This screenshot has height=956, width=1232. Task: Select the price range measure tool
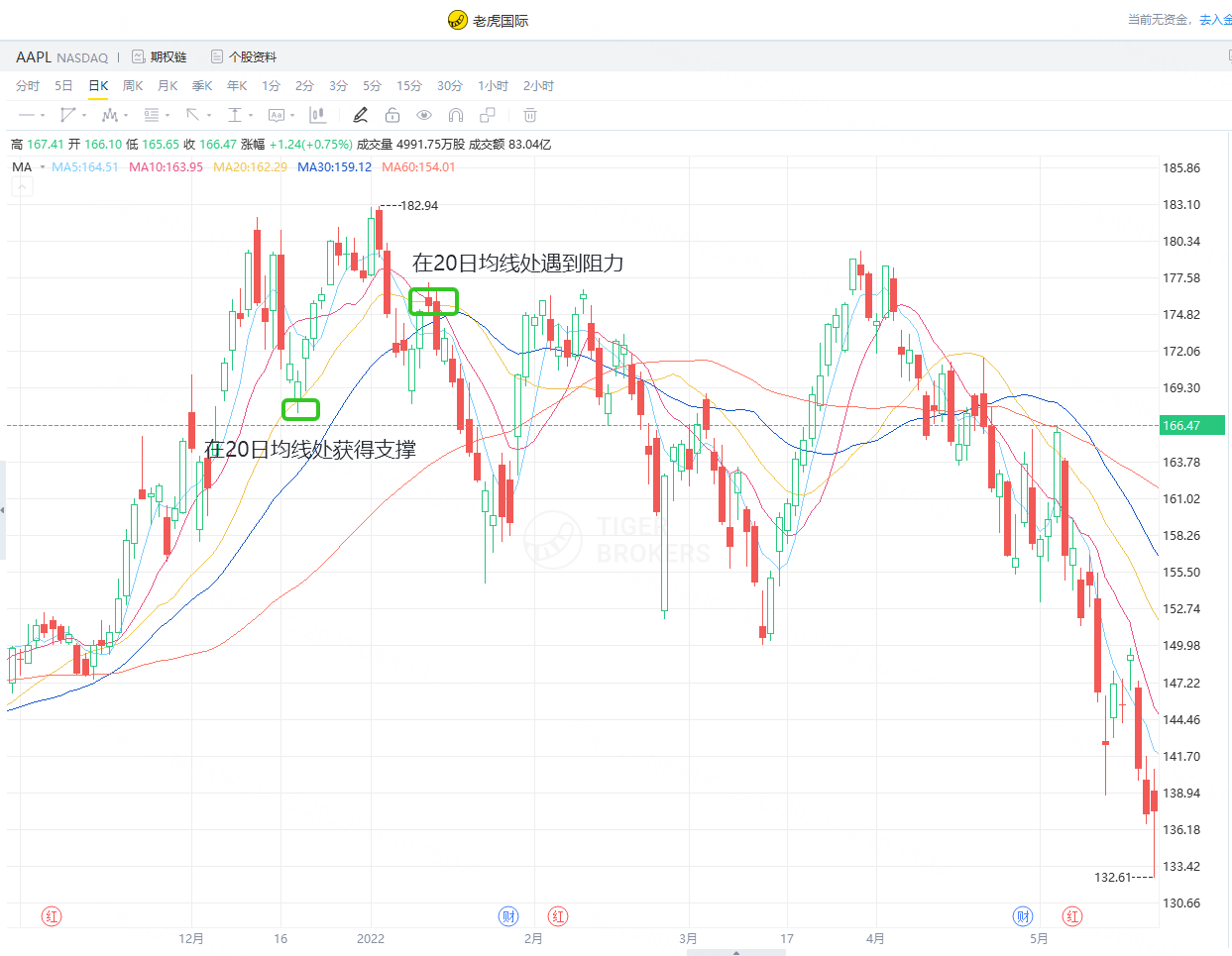pyautogui.click(x=235, y=115)
